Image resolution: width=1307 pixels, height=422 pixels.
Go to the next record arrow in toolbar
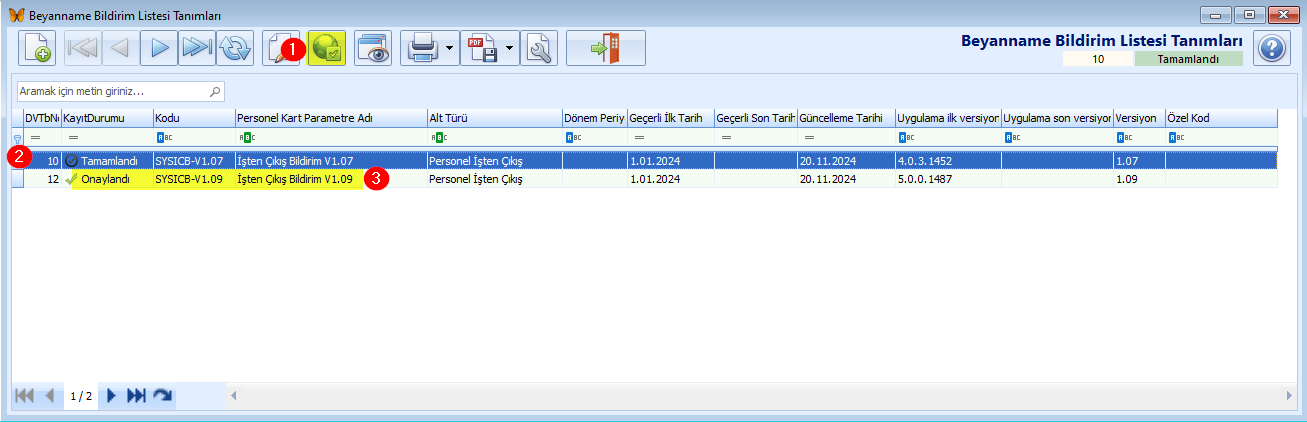click(158, 48)
